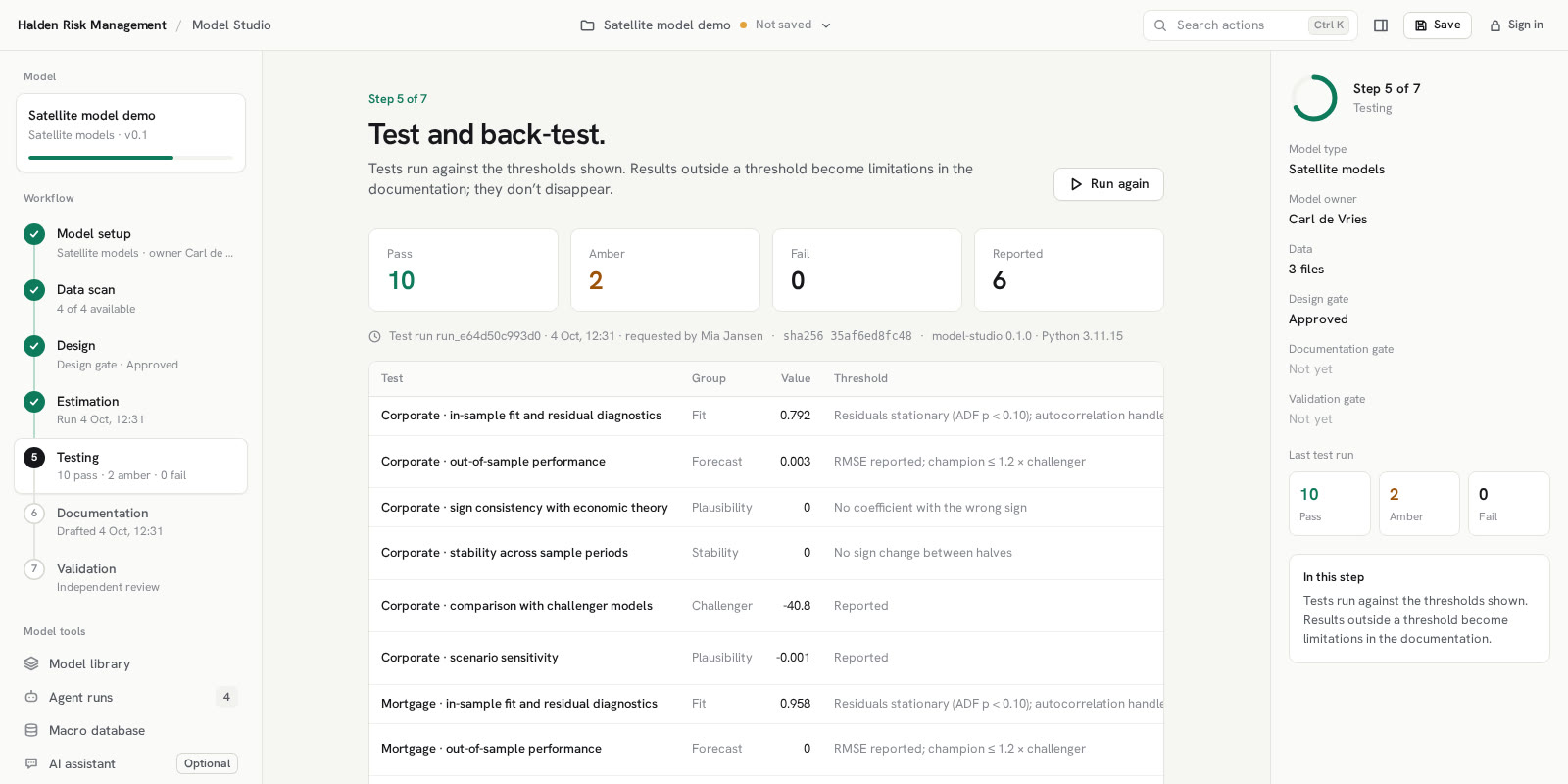Toggle the side panel layout icon
The width and height of the screenshot is (1568, 784).
1381,25
